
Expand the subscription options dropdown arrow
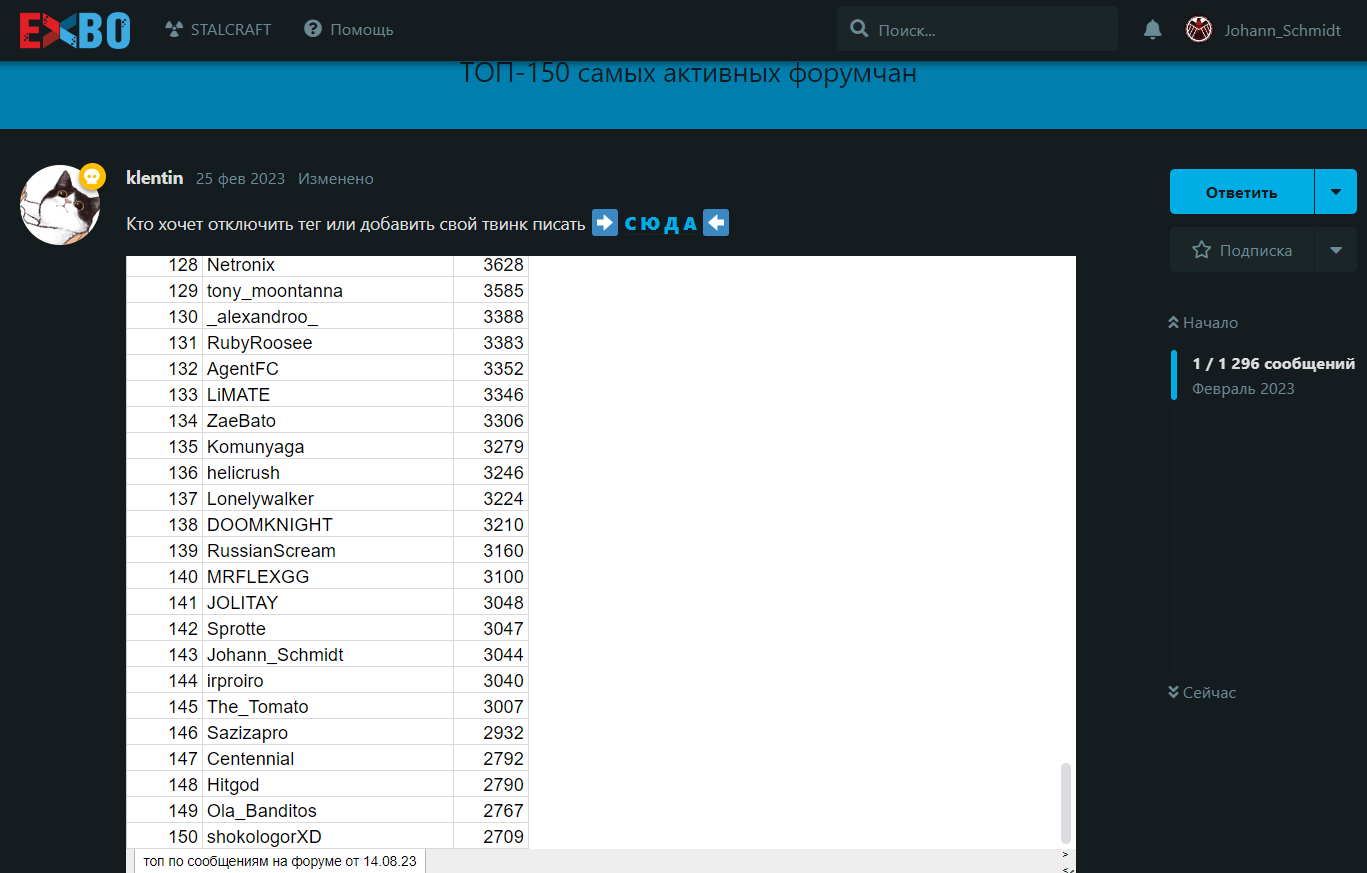1336,250
